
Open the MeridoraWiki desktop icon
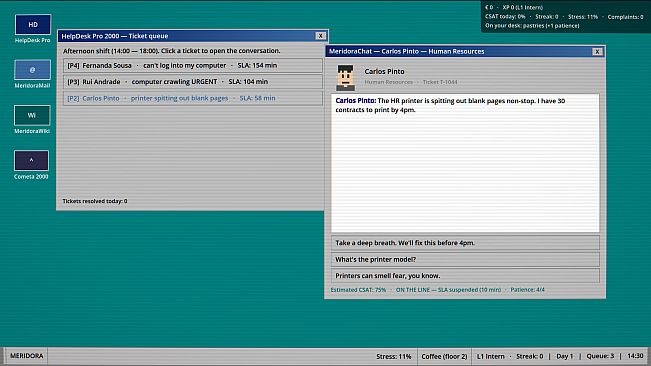click(32, 120)
